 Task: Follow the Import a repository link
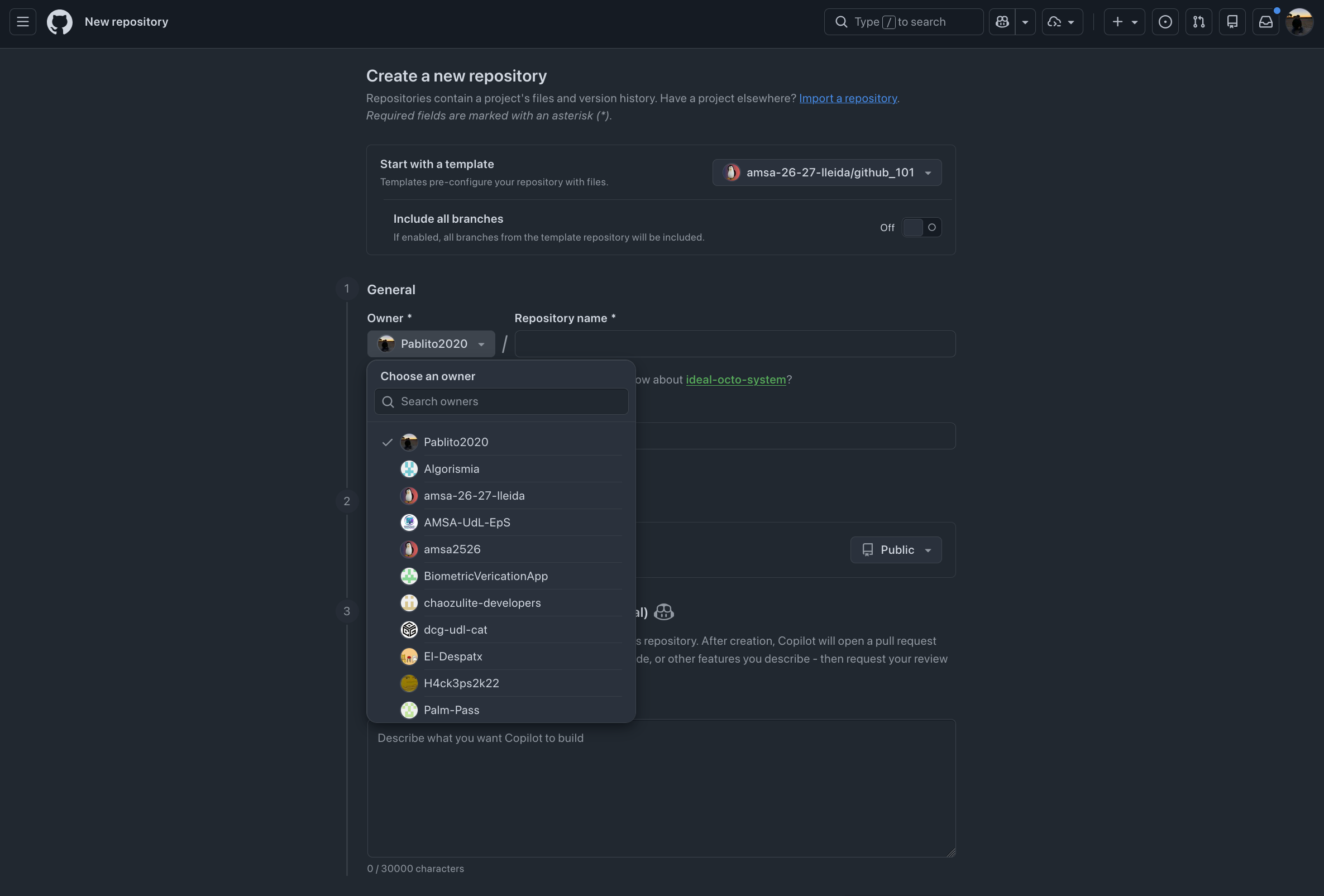tap(848, 98)
